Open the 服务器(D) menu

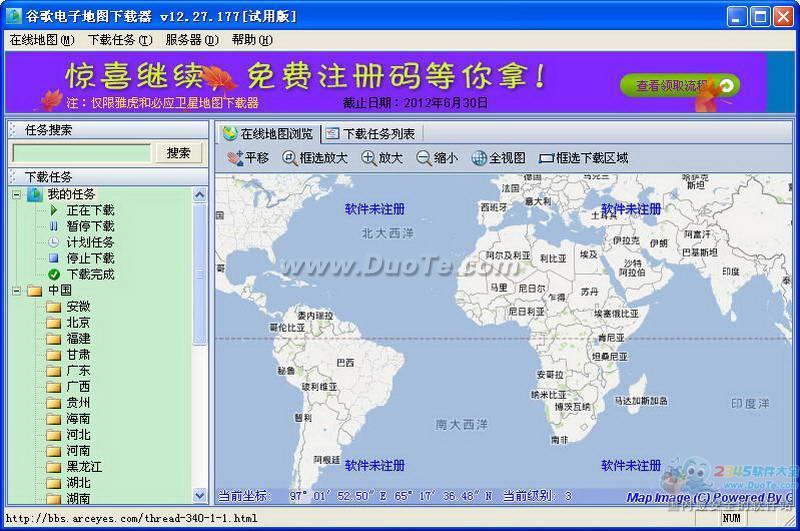coord(192,40)
